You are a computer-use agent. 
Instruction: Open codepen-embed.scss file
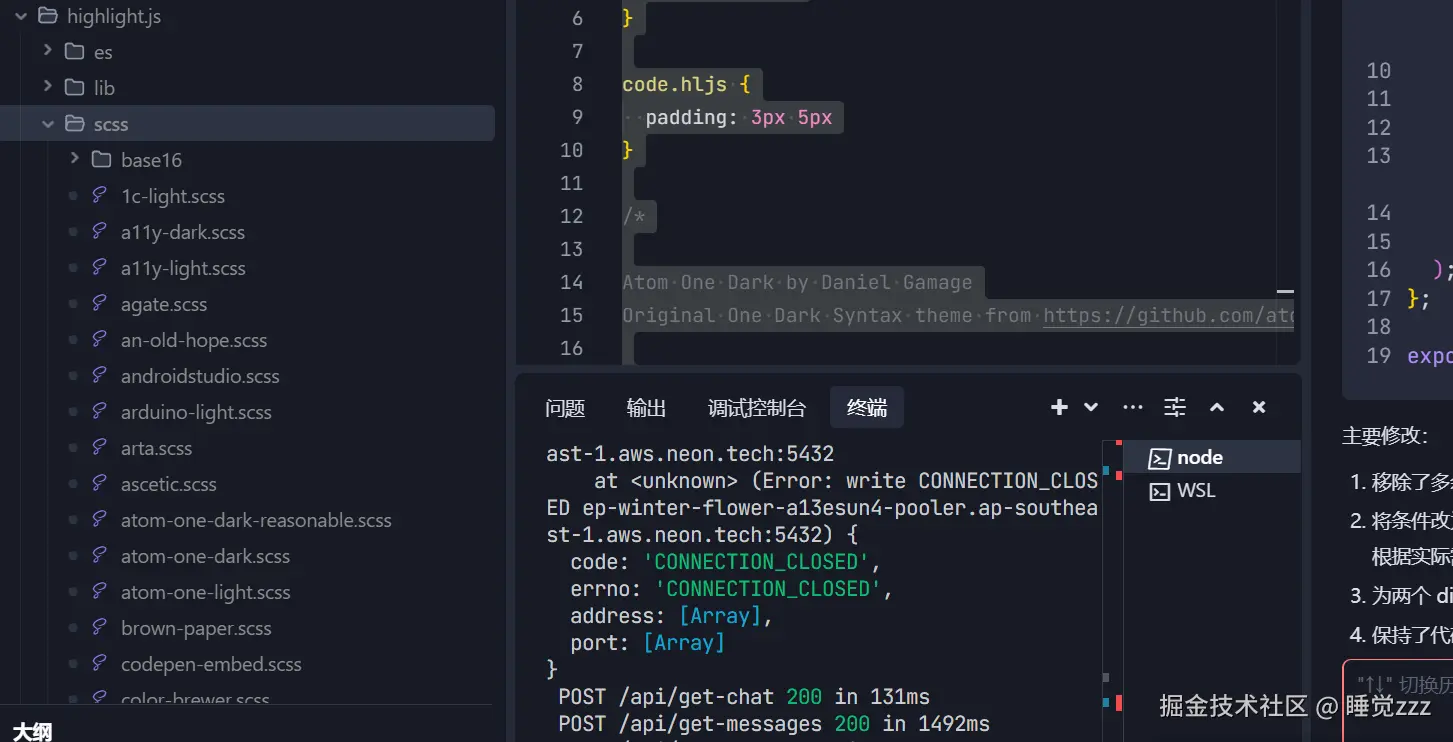(x=211, y=664)
